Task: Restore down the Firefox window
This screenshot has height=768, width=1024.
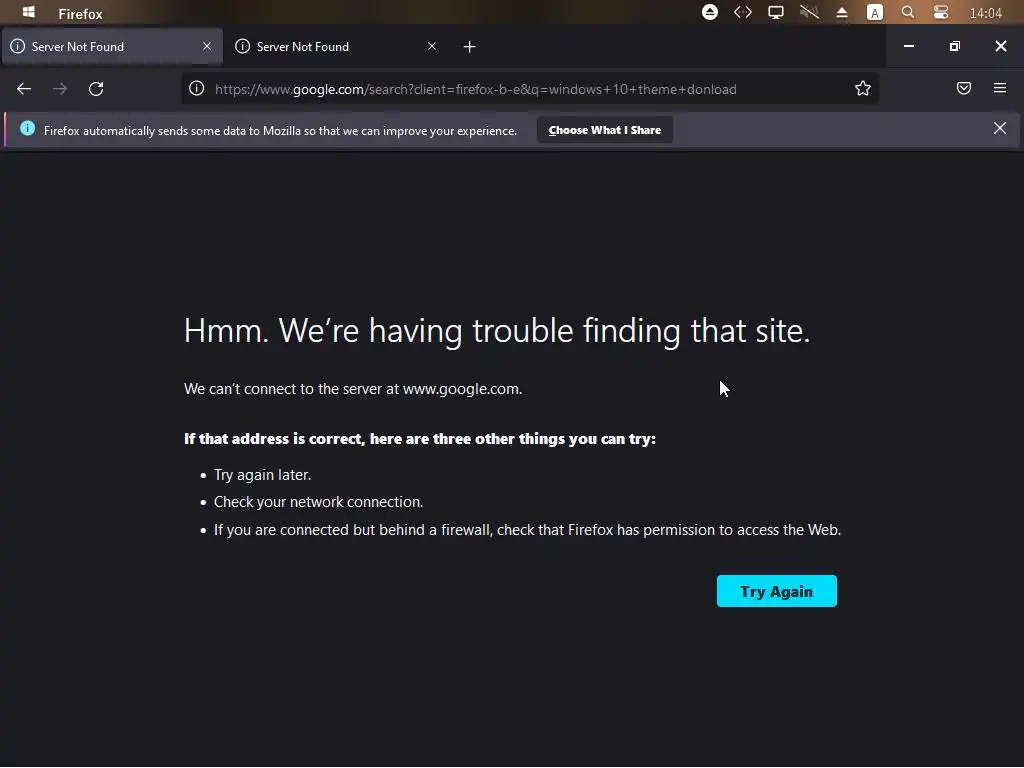Action: pos(955,46)
